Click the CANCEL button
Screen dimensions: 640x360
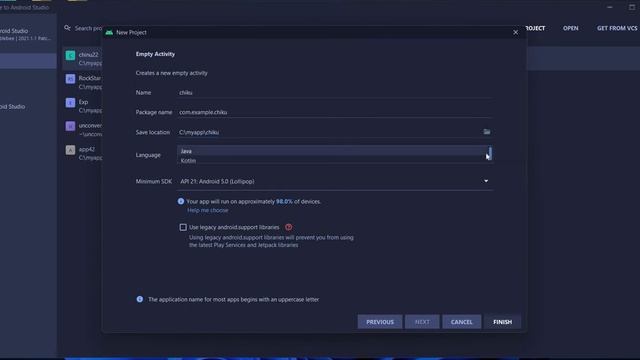click(462, 322)
